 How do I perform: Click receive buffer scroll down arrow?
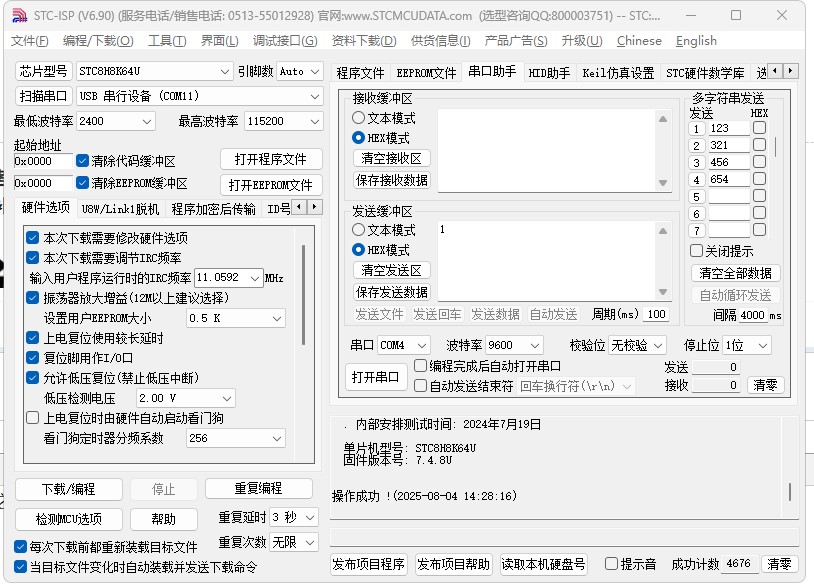point(663,183)
